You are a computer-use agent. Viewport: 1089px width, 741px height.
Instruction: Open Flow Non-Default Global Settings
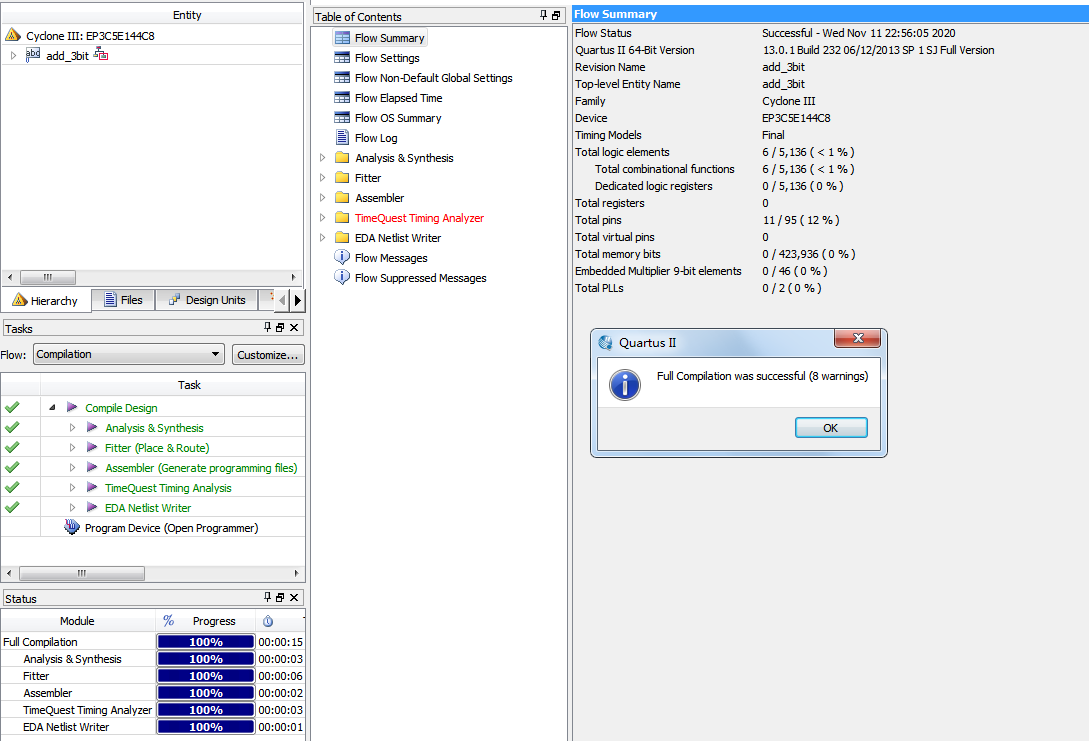tap(433, 78)
